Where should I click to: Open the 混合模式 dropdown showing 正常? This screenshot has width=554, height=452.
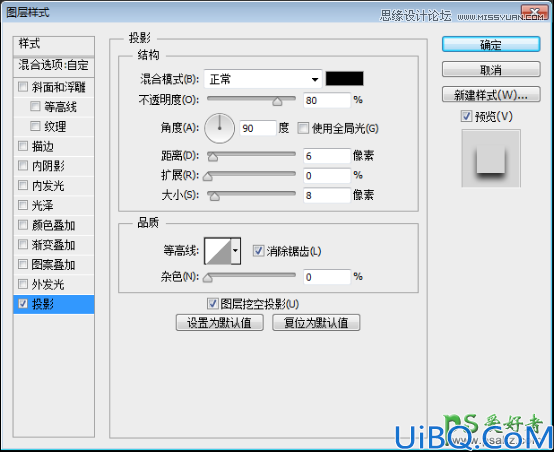[x=263, y=79]
